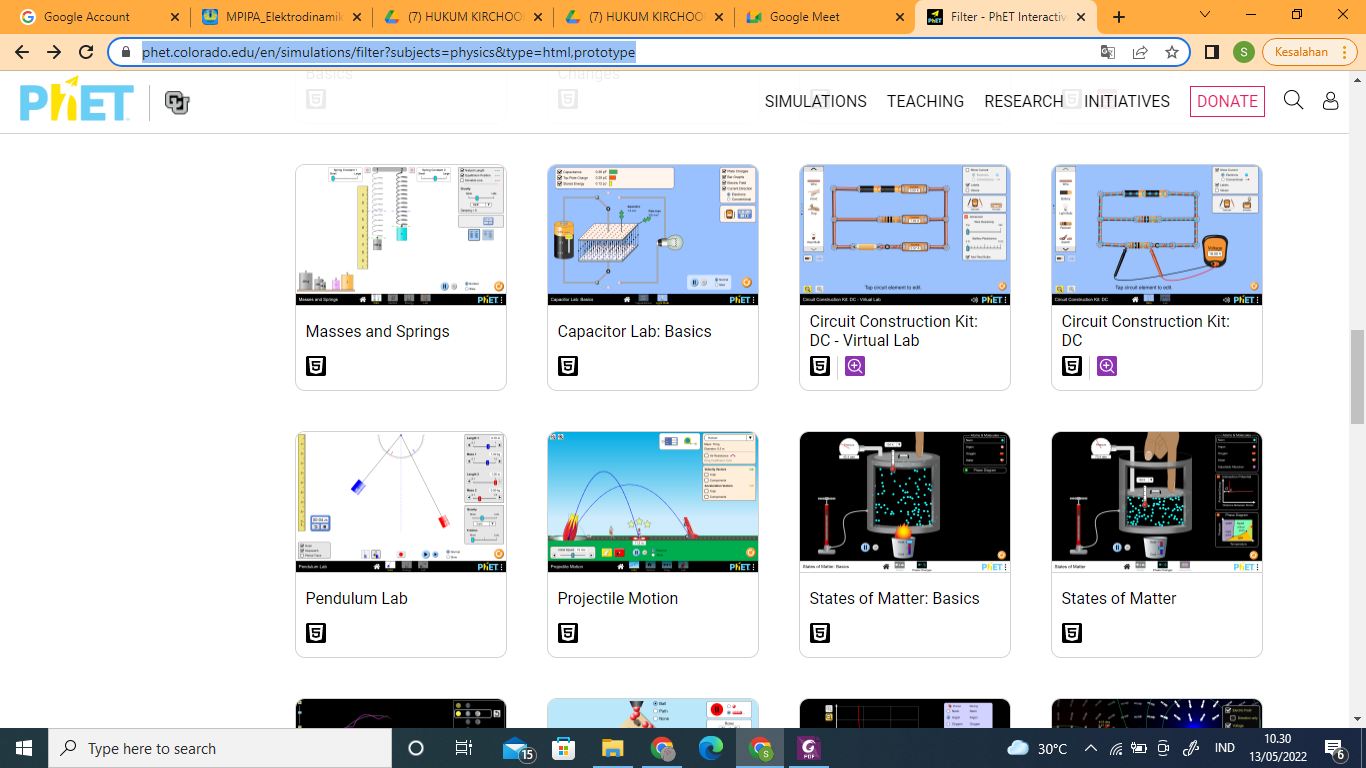Screen dimensions: 1366x768
Task: Open the TEACHING menu
Action: click(925, 101)
